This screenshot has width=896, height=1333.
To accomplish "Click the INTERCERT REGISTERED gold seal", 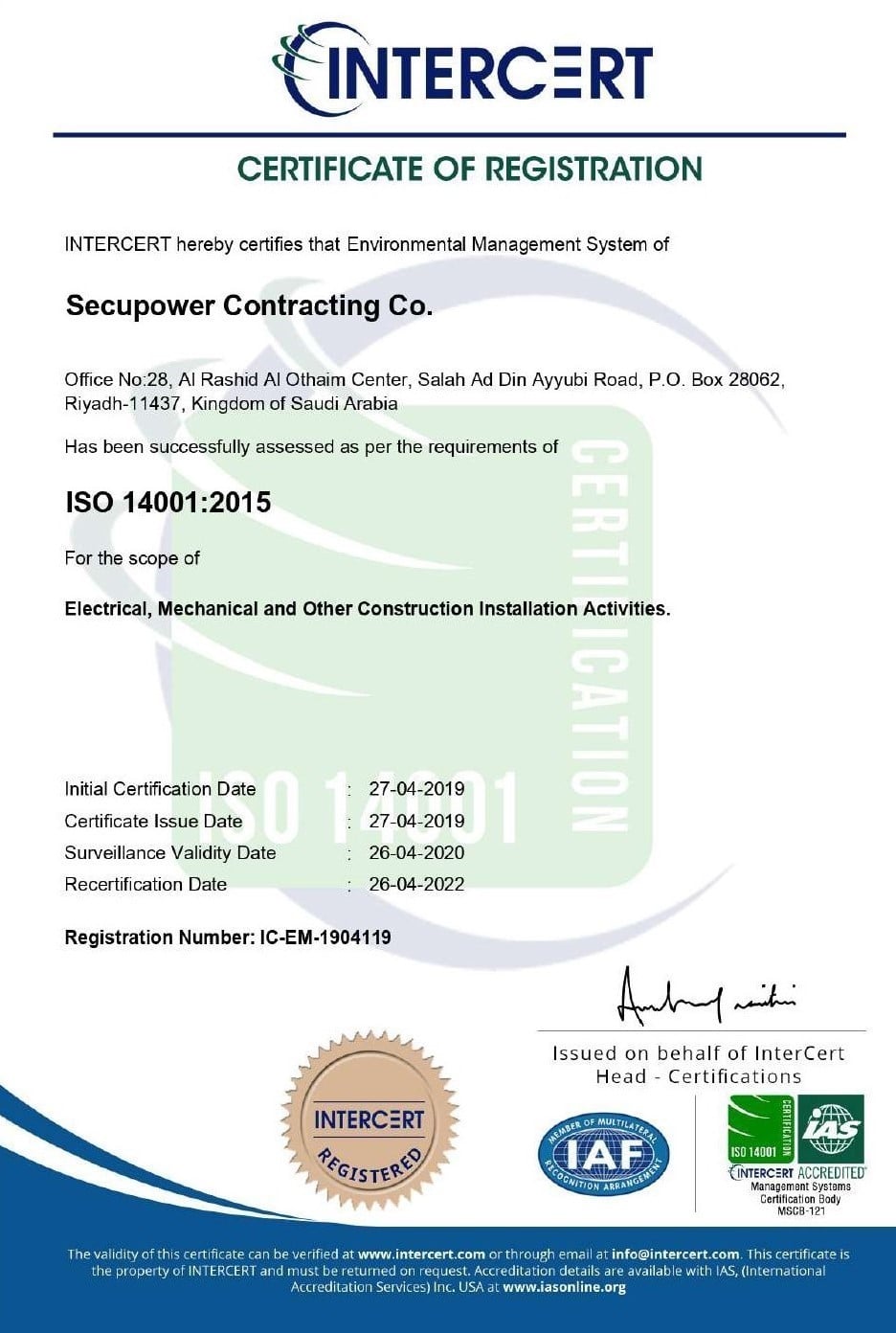I will [370, 1121].
